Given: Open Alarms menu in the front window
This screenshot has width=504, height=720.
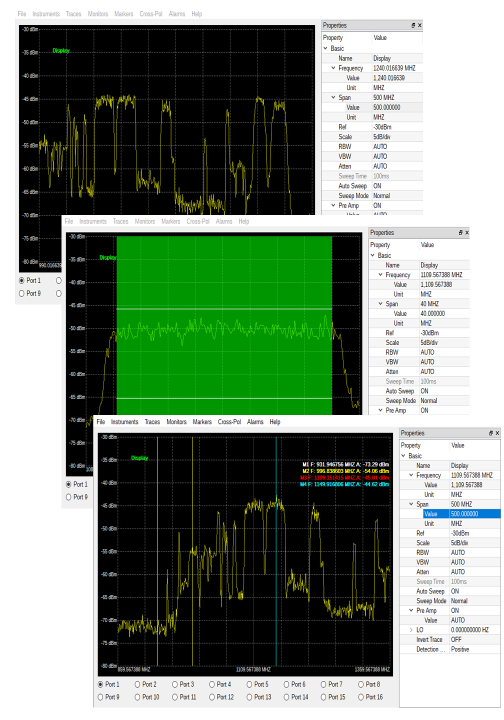Looking at the screenshot, I should (x=255, y=422).
